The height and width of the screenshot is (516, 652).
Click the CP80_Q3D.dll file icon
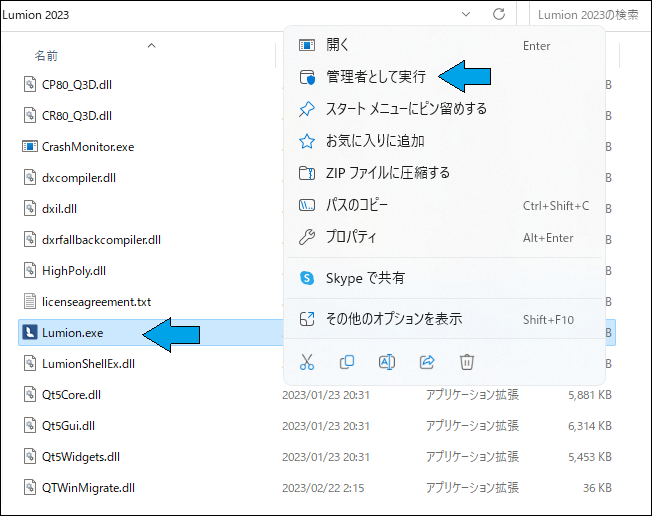coord(30,84)
